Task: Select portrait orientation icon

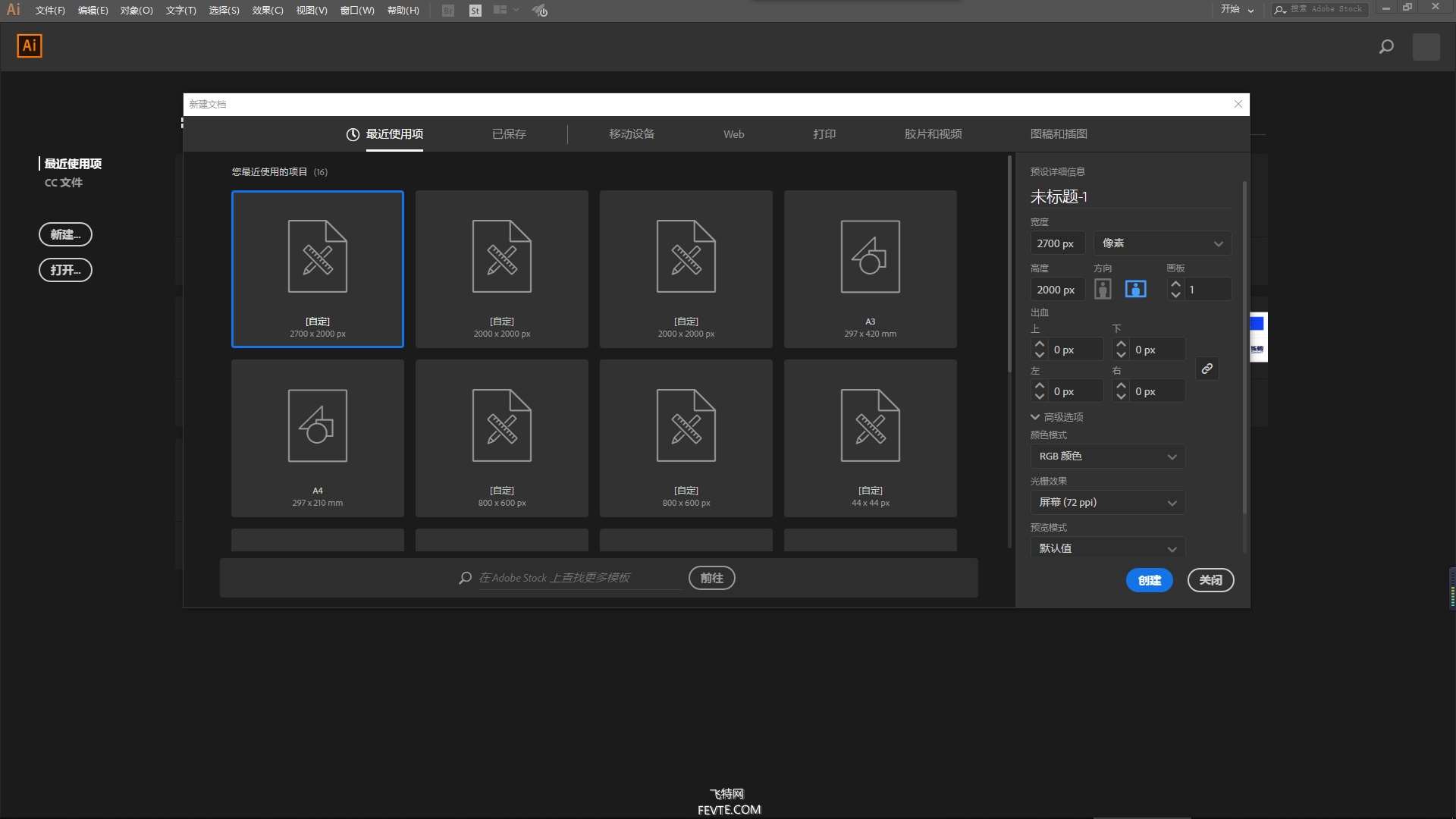Action: (1103, 289)
